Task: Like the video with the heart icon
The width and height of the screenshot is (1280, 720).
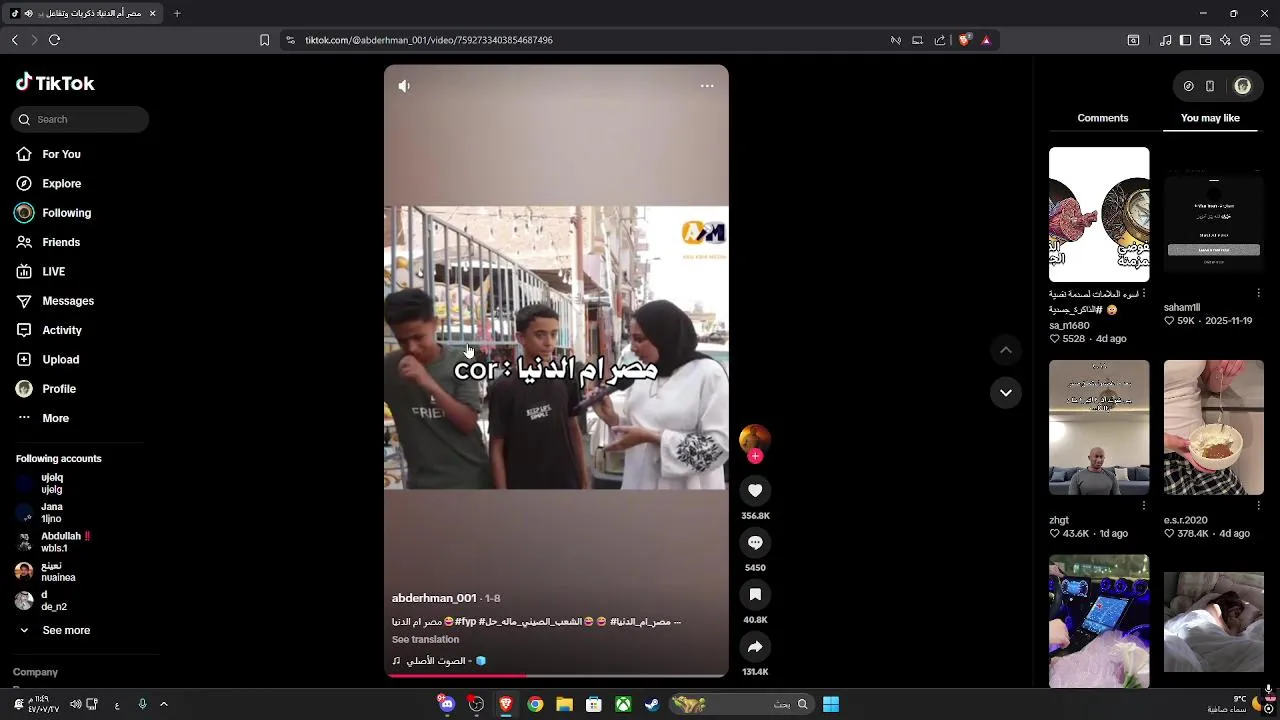Action: coord(755,490)
